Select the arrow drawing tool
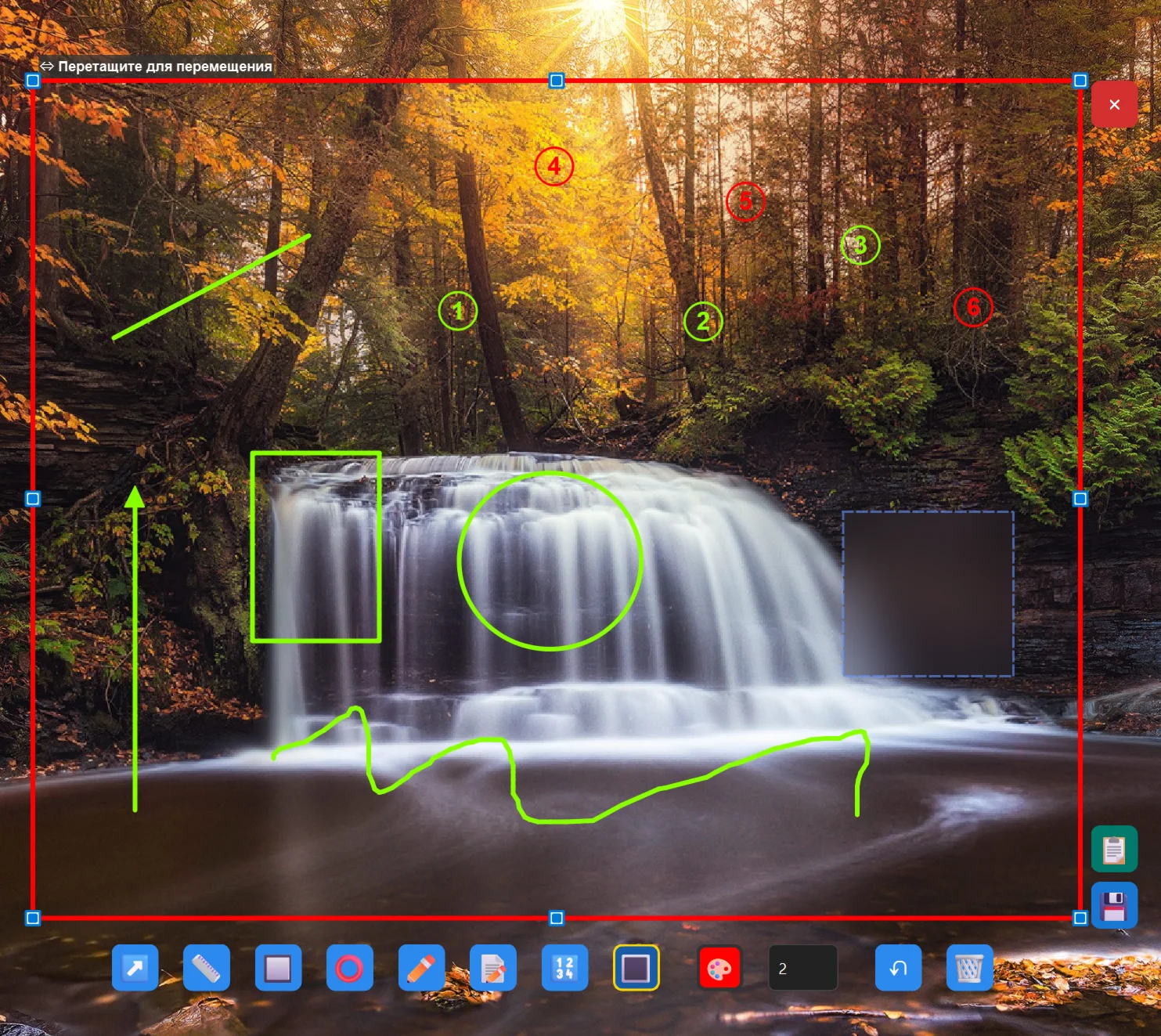 pyautogui.click(x=135, y=968)
